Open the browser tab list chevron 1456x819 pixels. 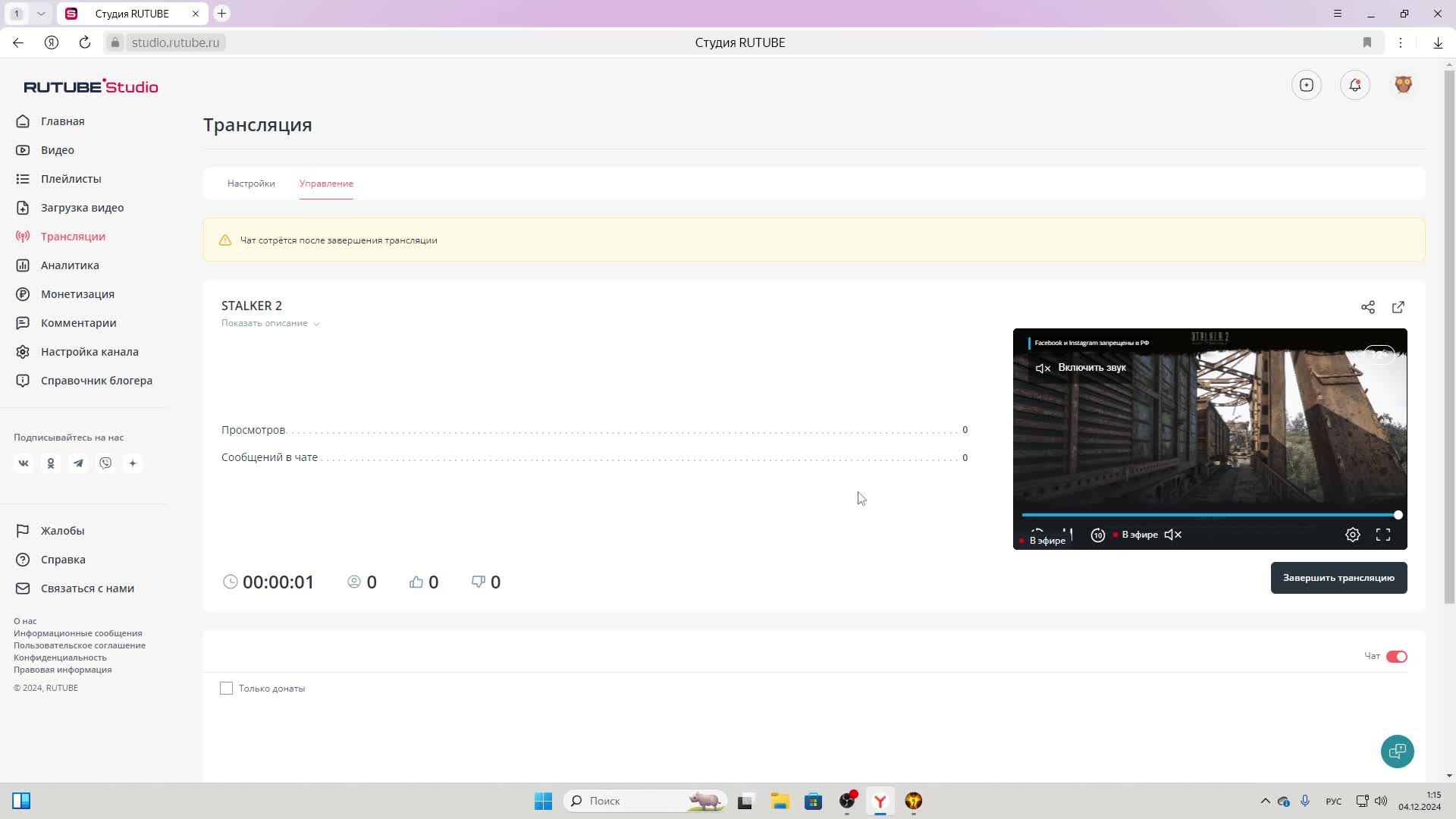41,14
